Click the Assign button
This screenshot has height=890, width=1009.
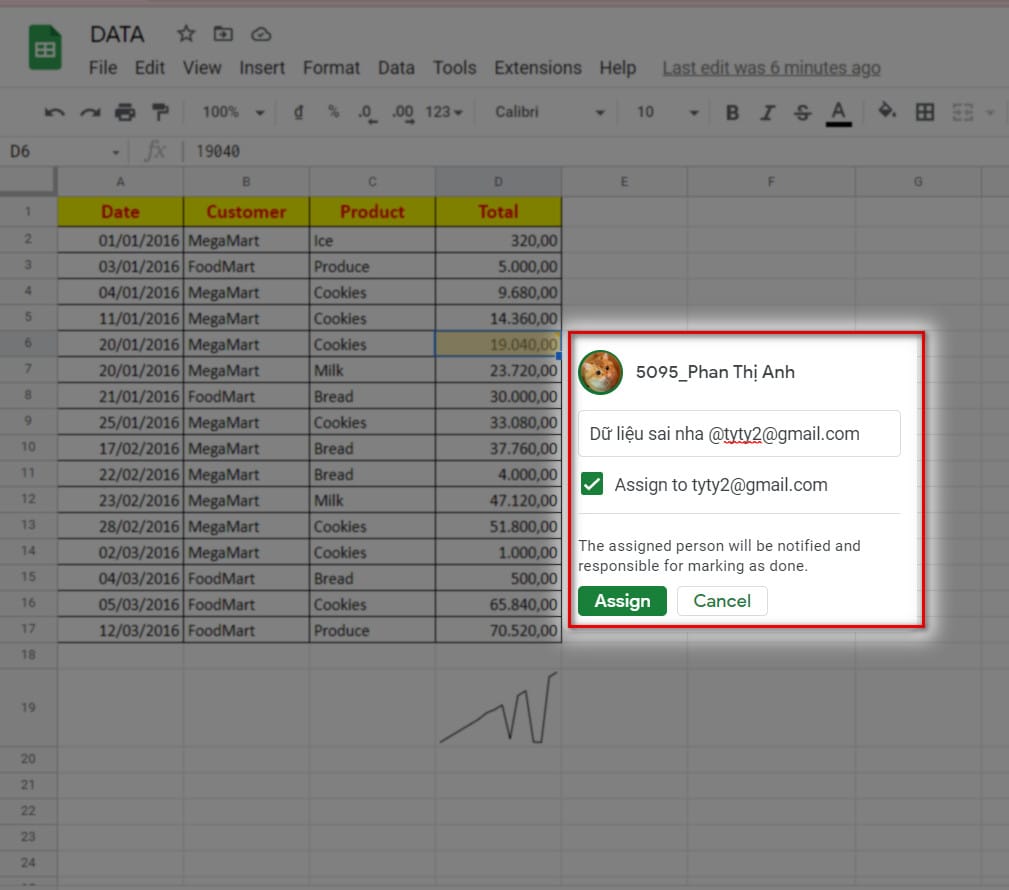pyautogui.click(x=622, y=601)
